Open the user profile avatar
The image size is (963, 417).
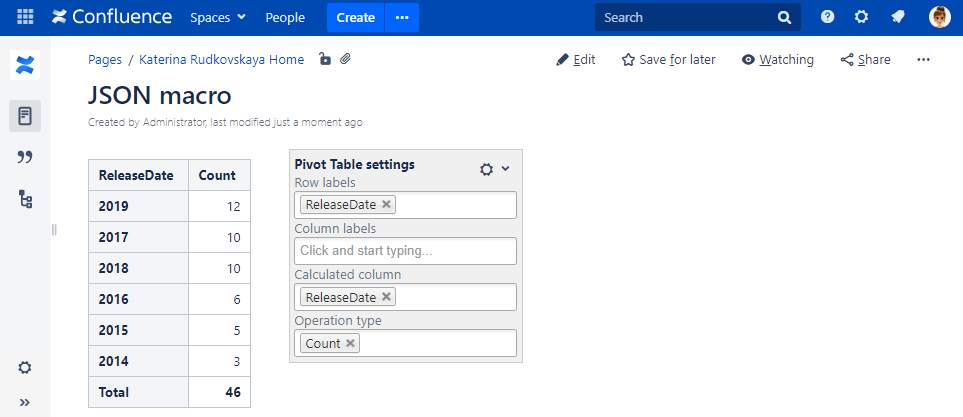coord(939,17)
